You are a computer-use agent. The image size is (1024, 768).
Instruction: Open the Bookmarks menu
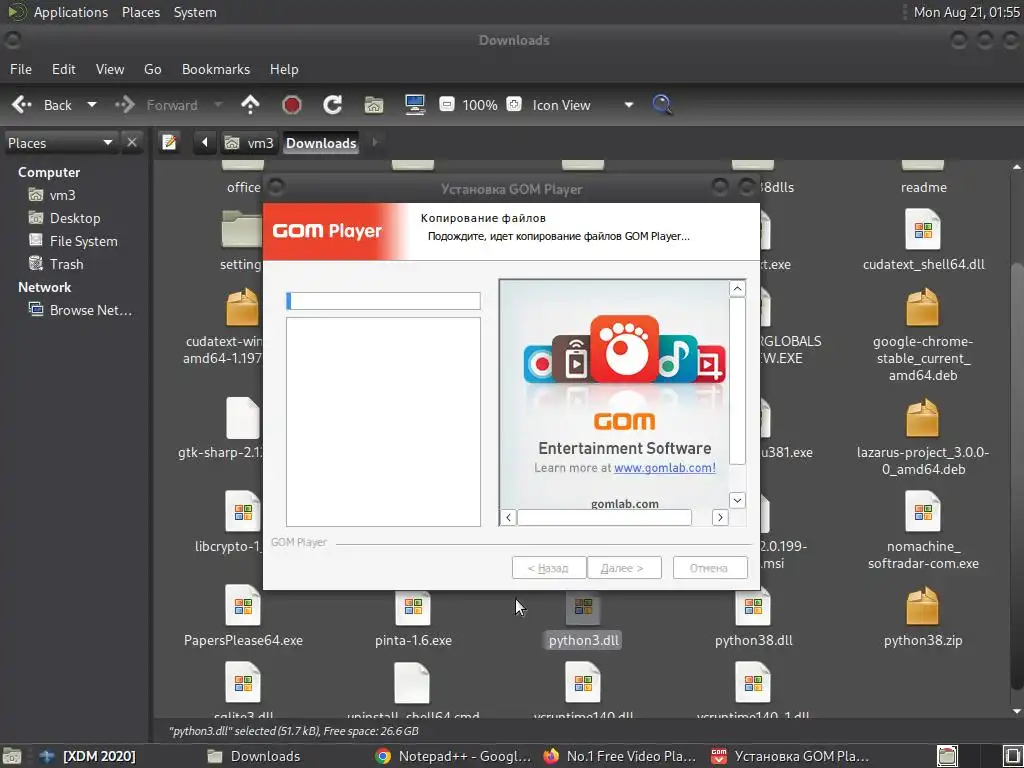[x=216, y=69]
